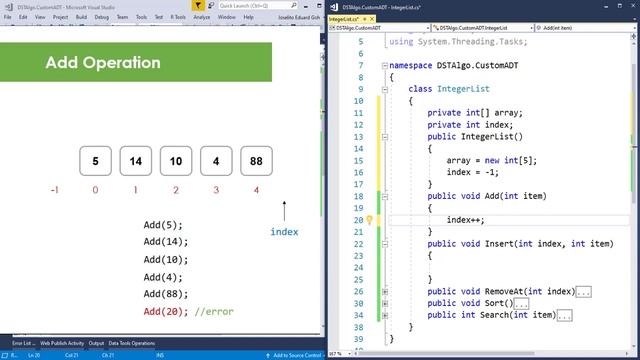Screen dimensions: 640x360
Task: Open the tab overflow dropdown arrow in editor
Action: click(x=634, y=19)
